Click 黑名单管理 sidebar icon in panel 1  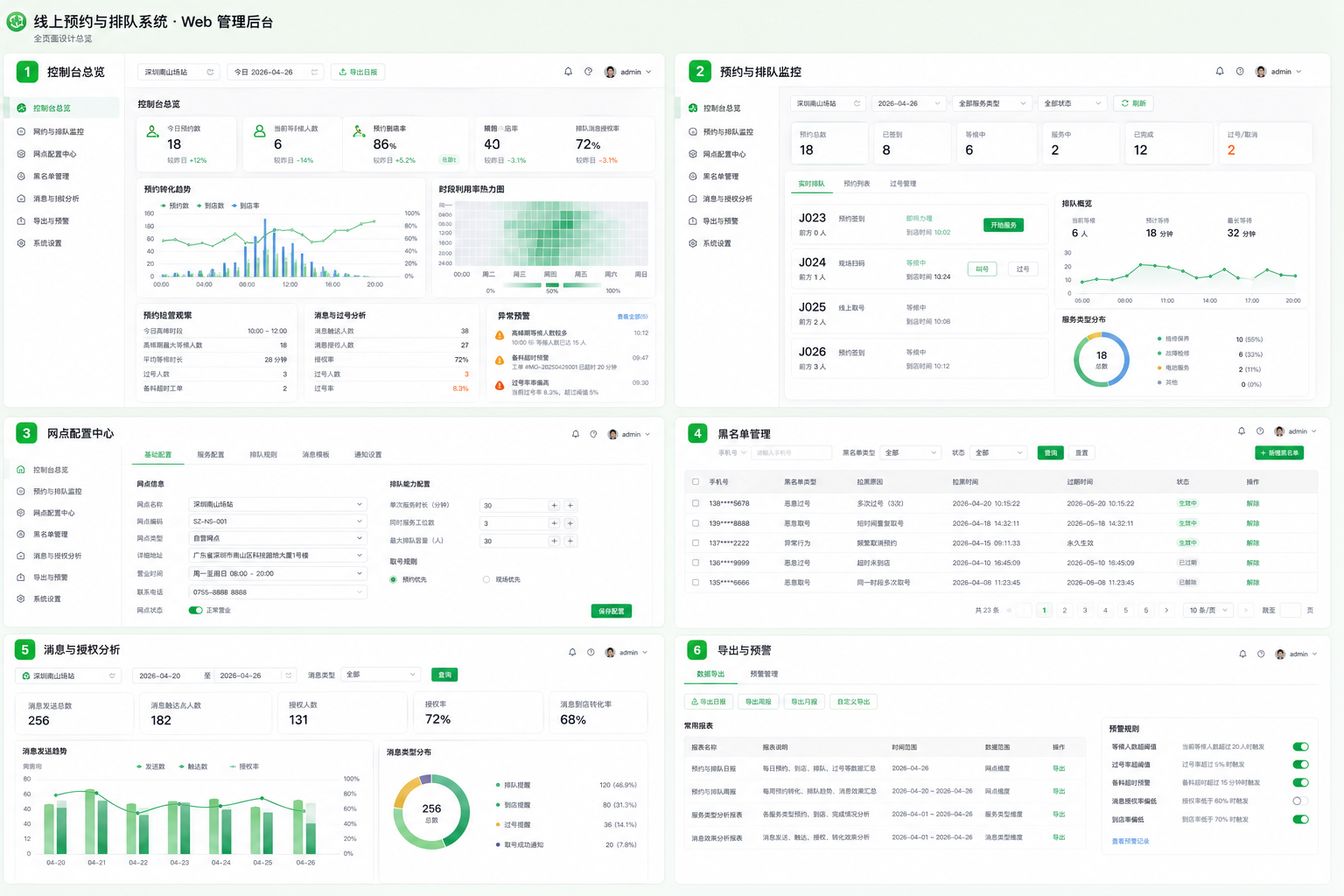coord(21,177)
